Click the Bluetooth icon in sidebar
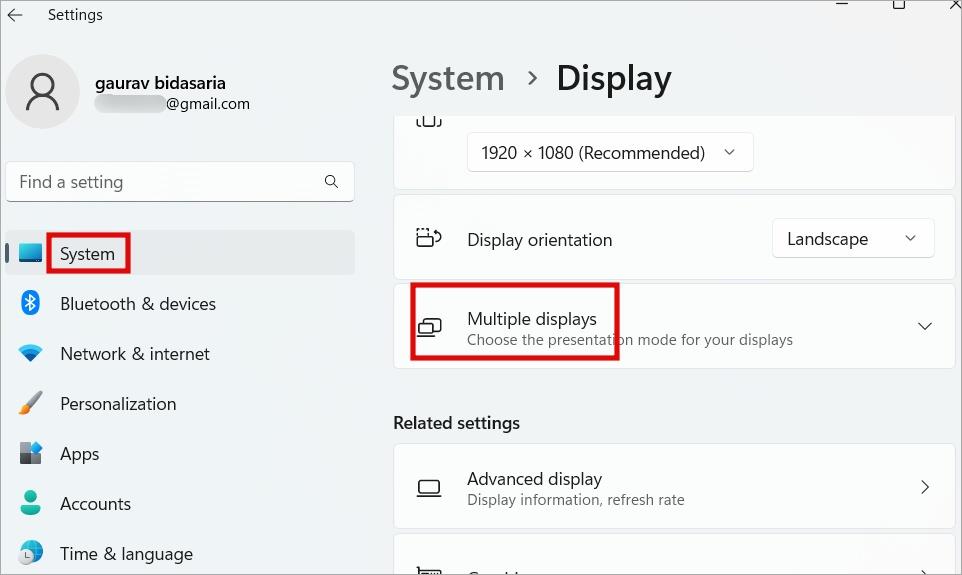The image size is (962, 575). [30, 303]
